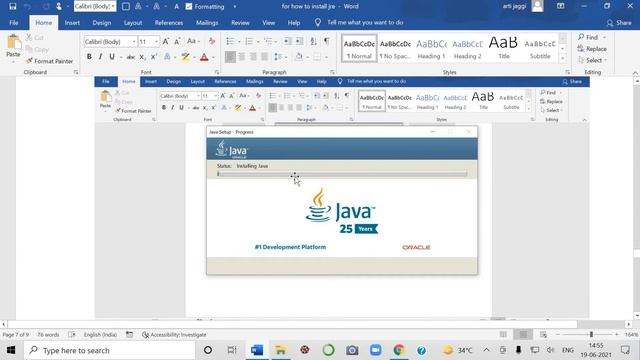Switch to the Mailings tab

207,23
